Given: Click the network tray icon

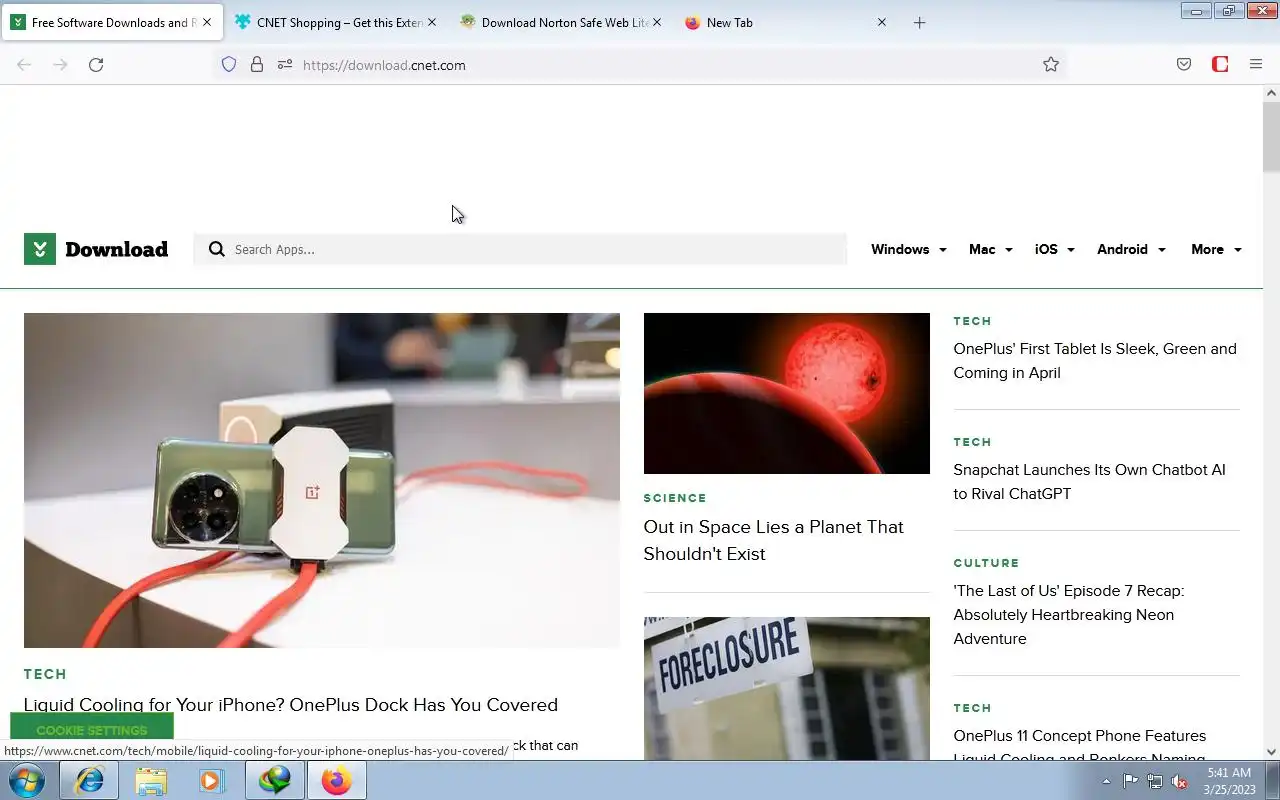Looking at the screenshot, I should (x=1155, y=781).
